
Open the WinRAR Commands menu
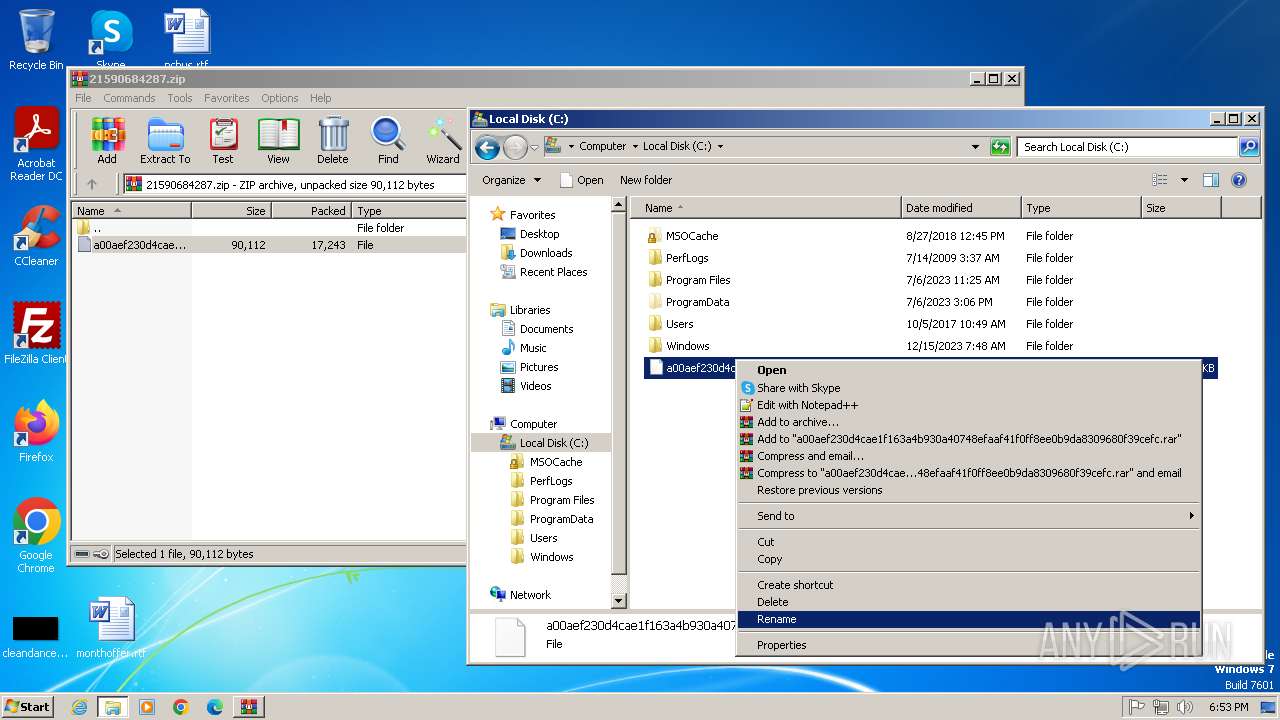pyautogui.click(x=129, y=98)
